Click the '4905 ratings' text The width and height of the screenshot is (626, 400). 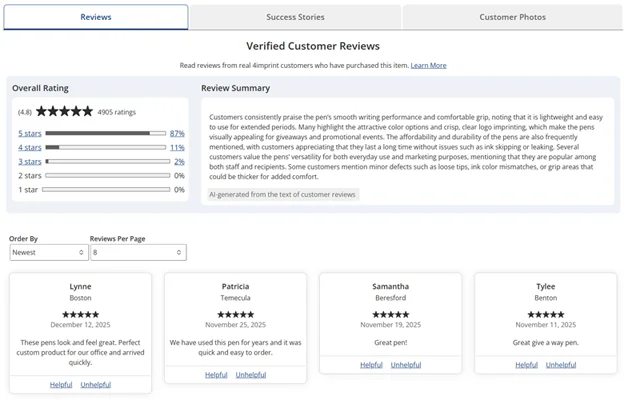pos(117,112)
